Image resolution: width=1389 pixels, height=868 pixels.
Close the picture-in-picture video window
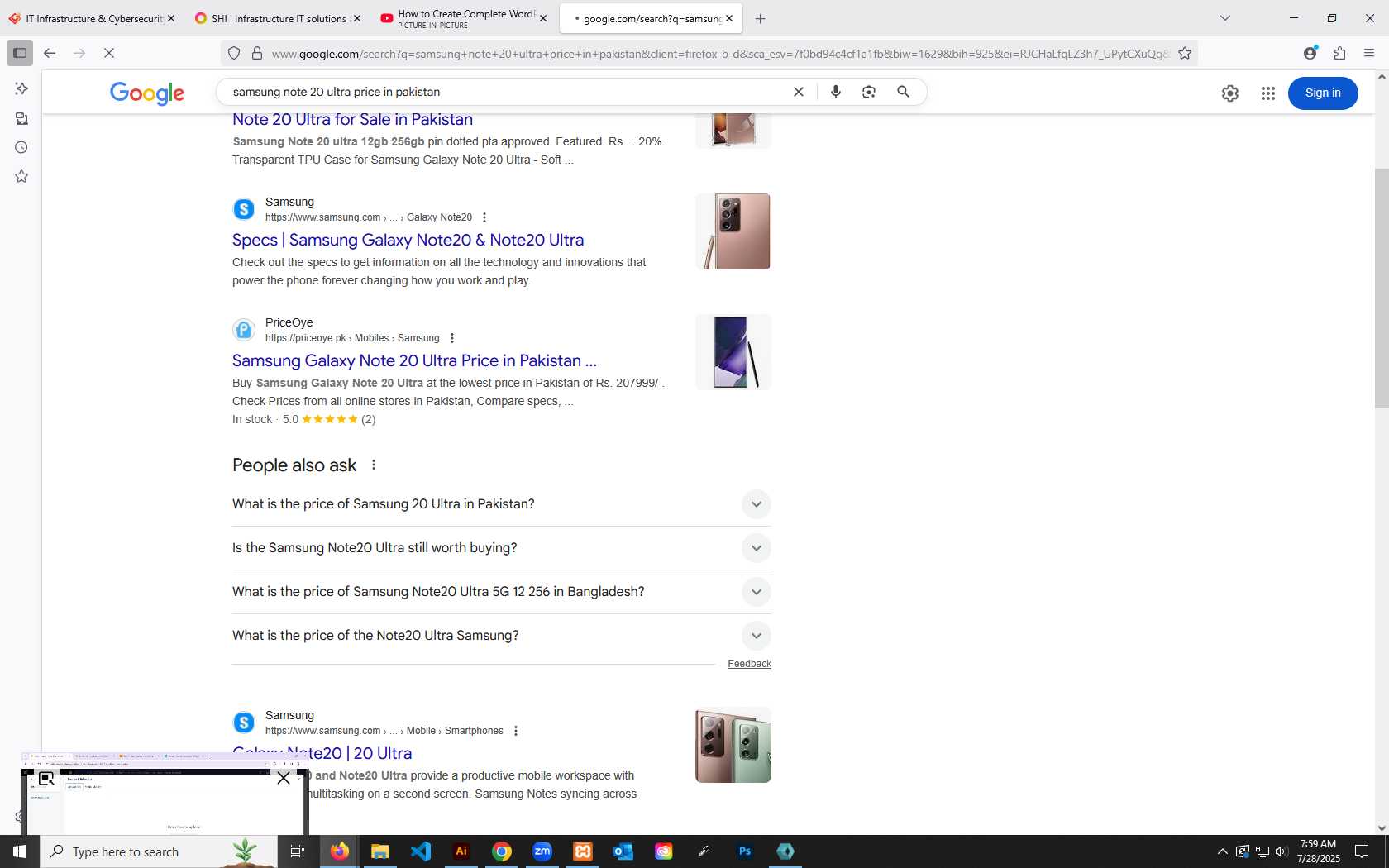[284, 778]
